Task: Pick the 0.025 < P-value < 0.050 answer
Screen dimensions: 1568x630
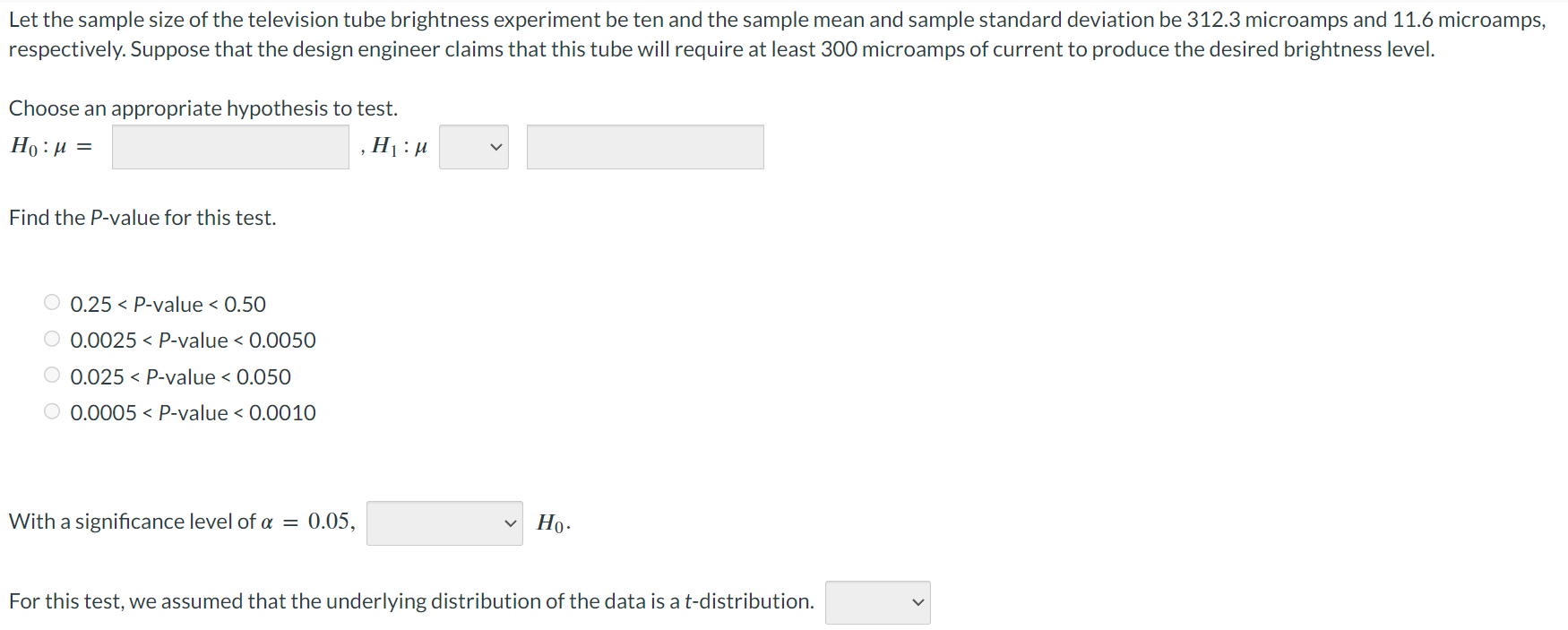Action: pyautogui.click(x=52, y=375)
